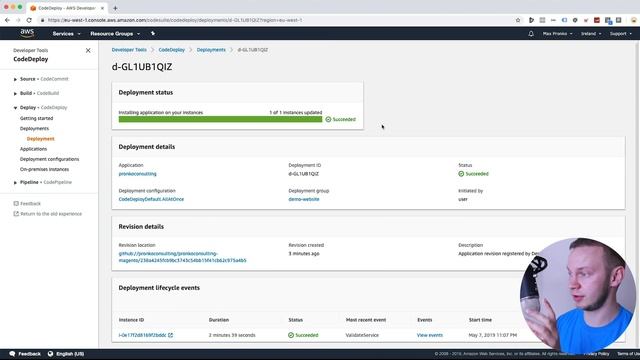Image resolution: width=640 pixels, height=360 pixels.
Task: Click the 'May 7, 2019 11:07 PM' start time
Action: (x=493, y=335)
